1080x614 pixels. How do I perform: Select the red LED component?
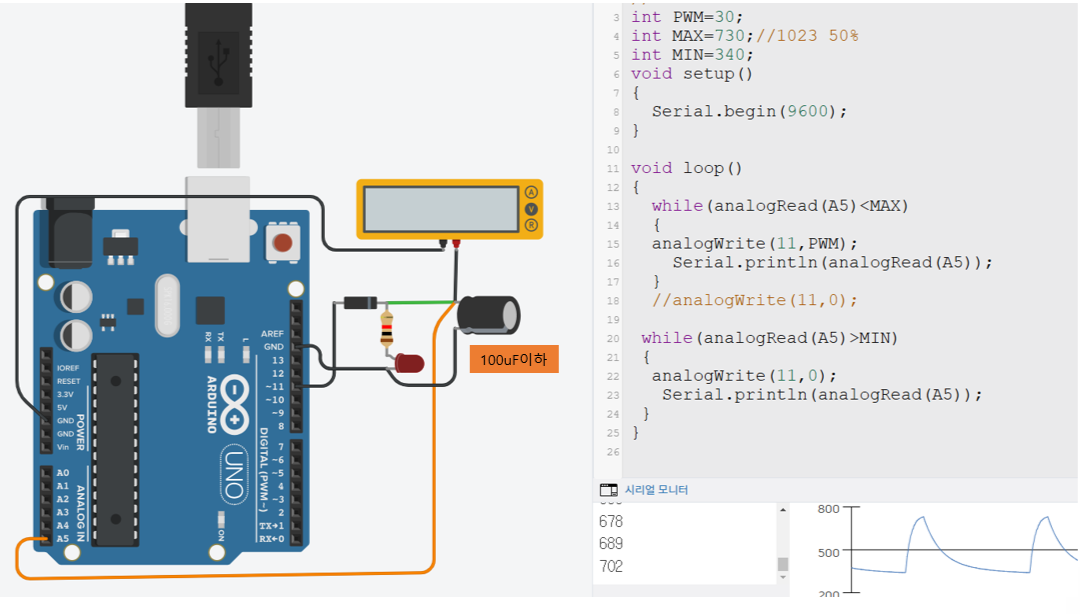click(409, 363)
